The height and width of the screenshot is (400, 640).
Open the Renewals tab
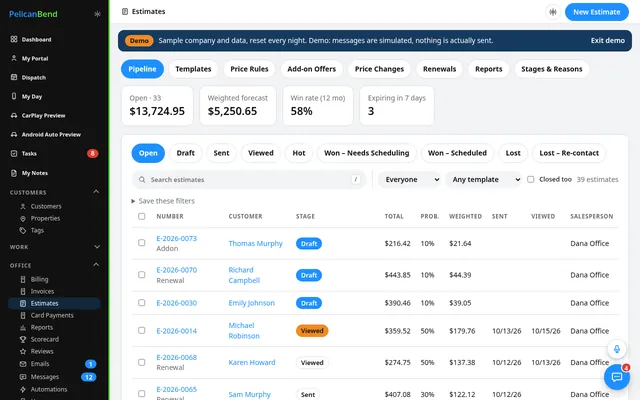click(x=440, y=69)
